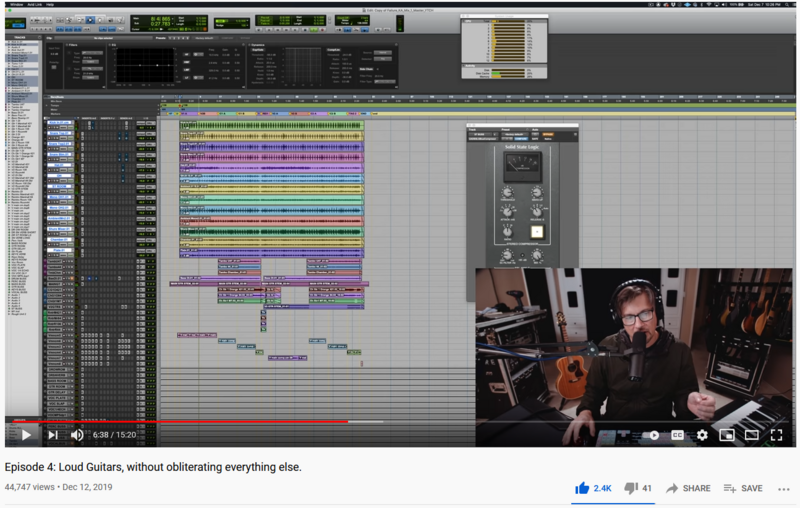
Task: Click the Comp/Lim button in Dynamics section
Action: (334, 49)
